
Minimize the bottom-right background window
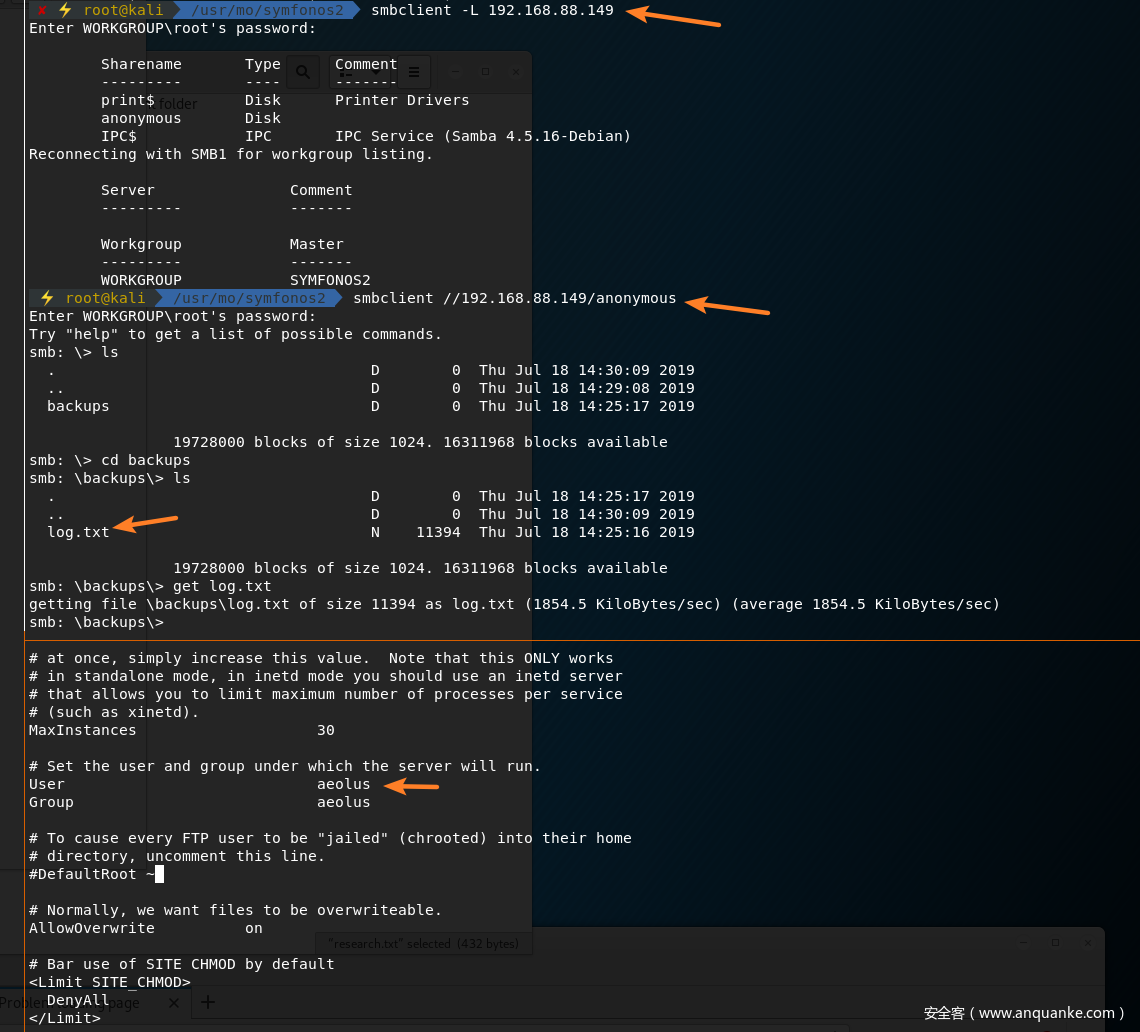[x=1024, y=942]
